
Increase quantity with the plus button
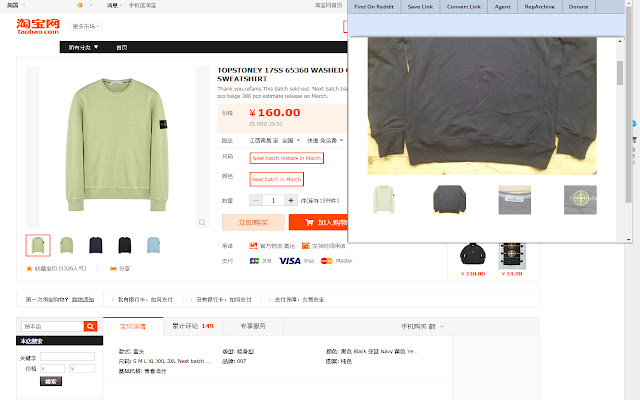[291, 200]
